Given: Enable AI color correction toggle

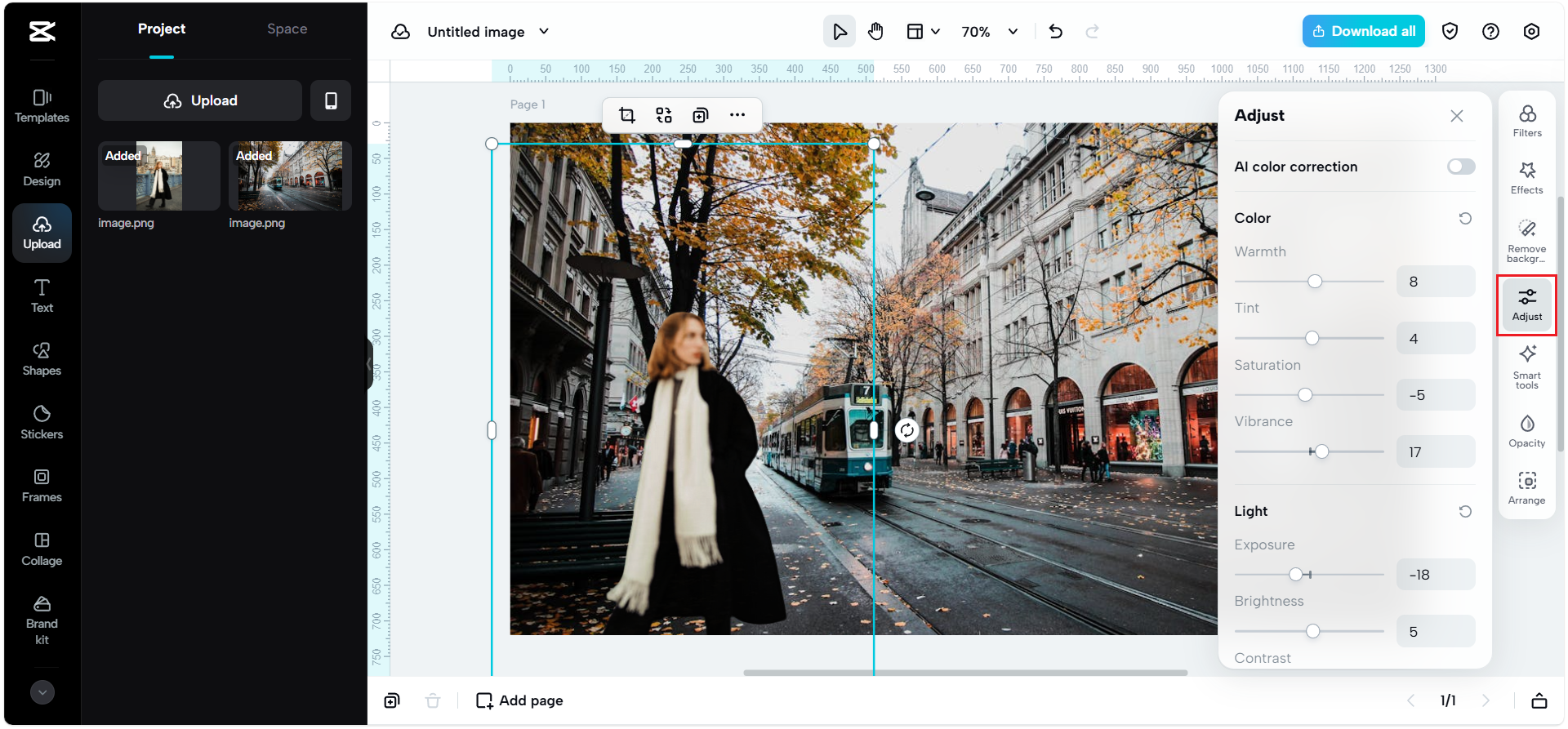Looking at the screenshot, I should click(x=1460, y=167).
